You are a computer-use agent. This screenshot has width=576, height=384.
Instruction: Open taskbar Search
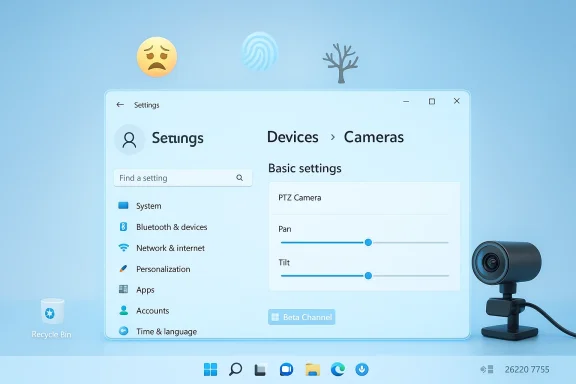point(235,369)
